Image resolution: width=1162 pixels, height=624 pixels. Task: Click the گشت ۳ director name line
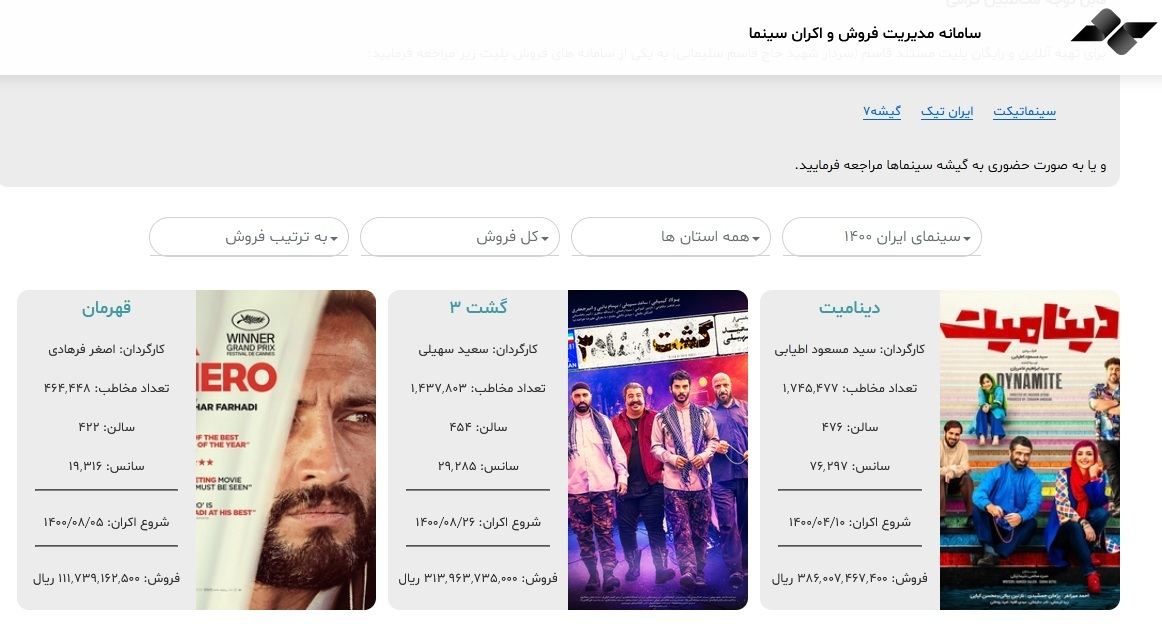[478, 349]
